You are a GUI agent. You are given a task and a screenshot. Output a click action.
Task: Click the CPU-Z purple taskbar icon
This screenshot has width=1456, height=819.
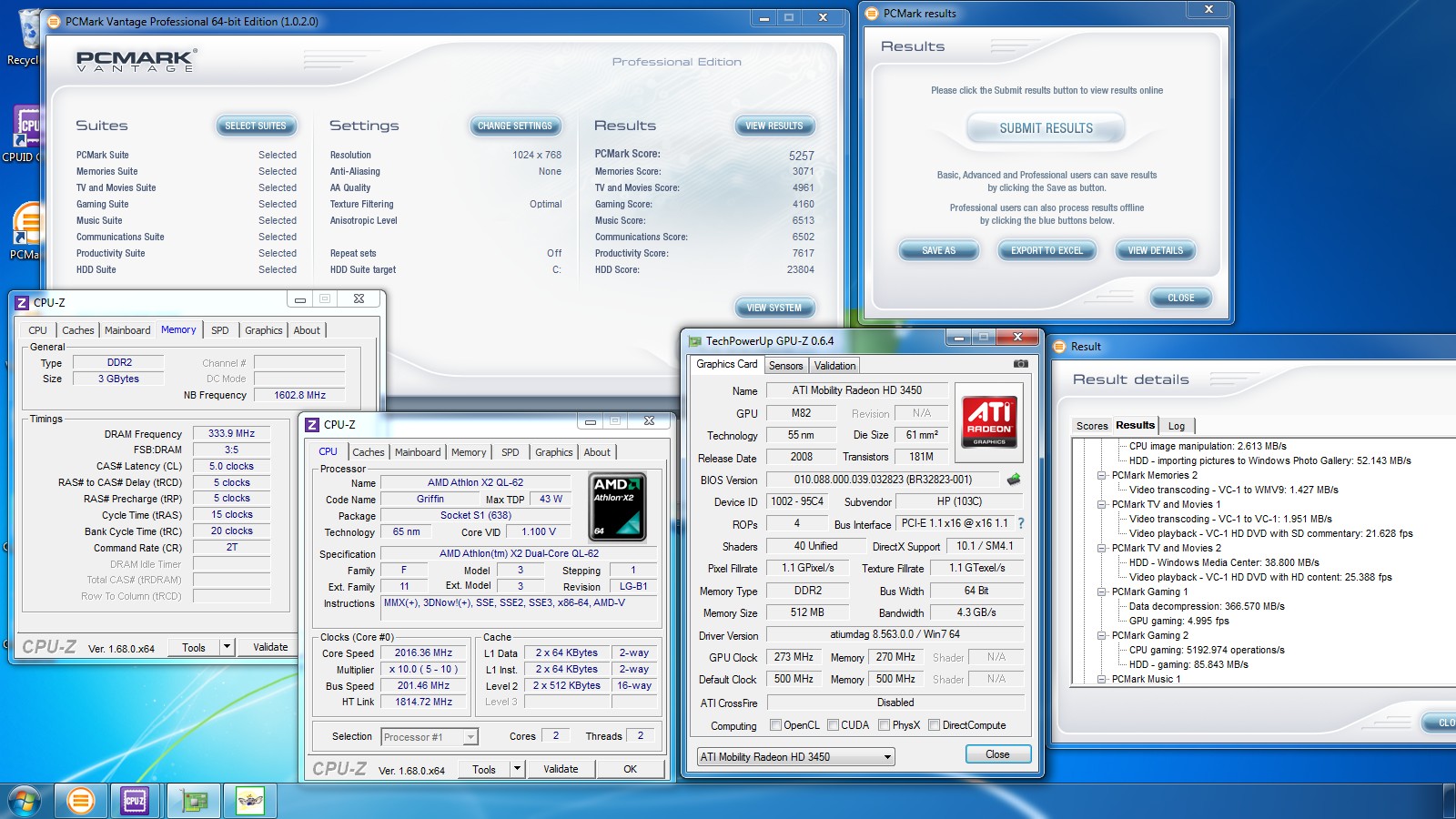(x=135, y=801)
